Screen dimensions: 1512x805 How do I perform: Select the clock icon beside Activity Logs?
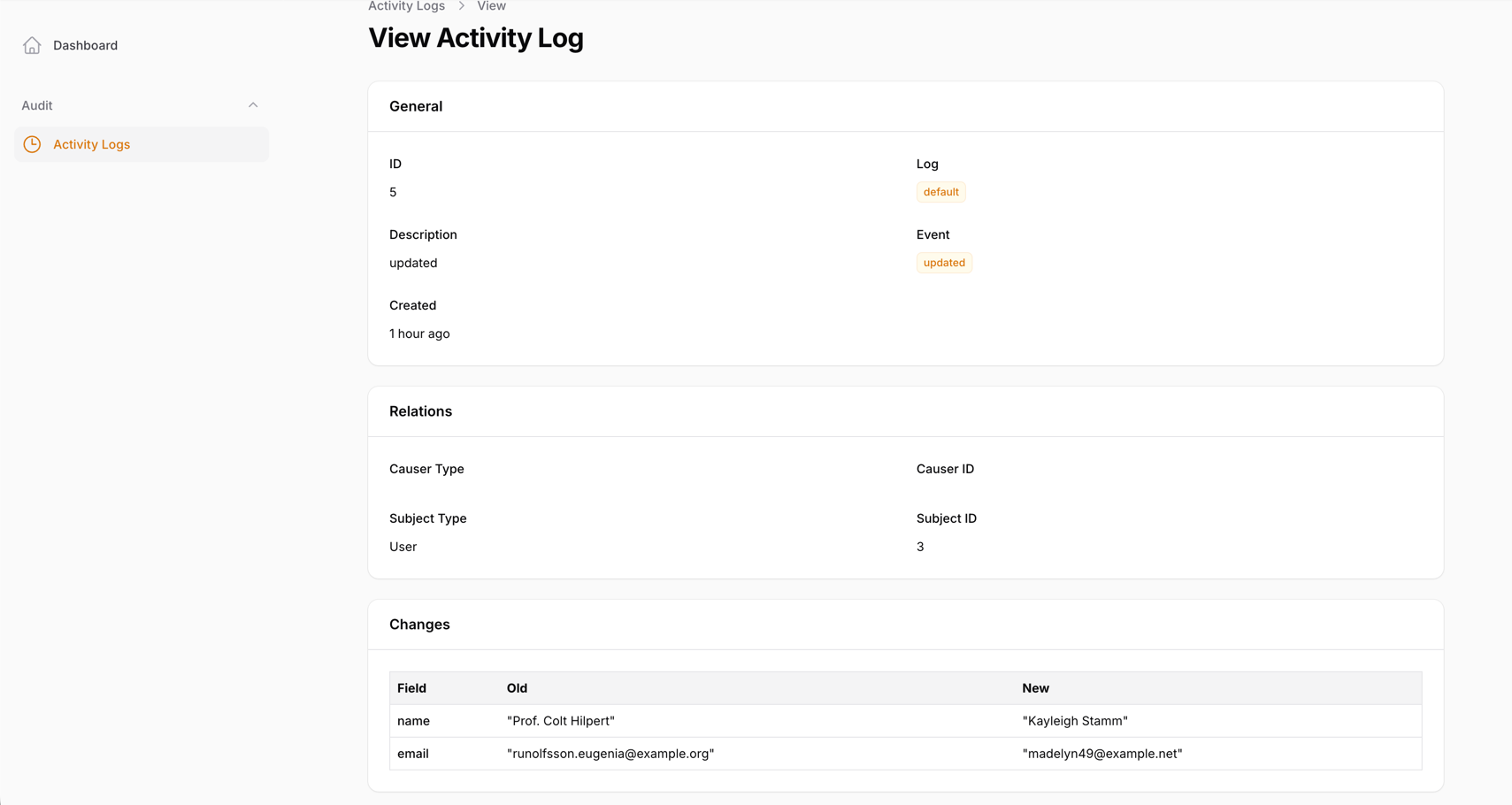click(x=32, y=143)
